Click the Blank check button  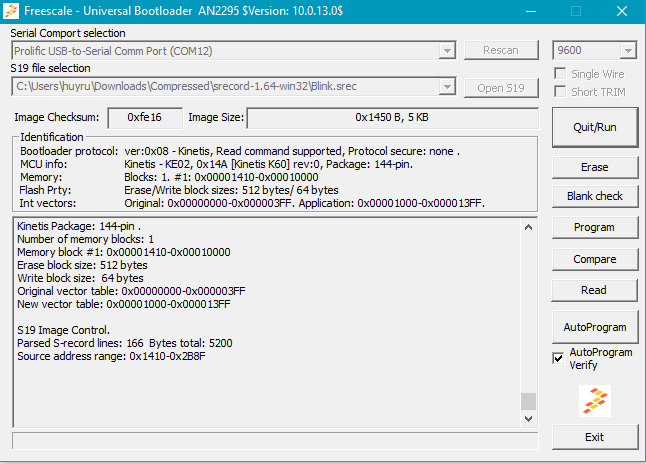coord(595,196)
